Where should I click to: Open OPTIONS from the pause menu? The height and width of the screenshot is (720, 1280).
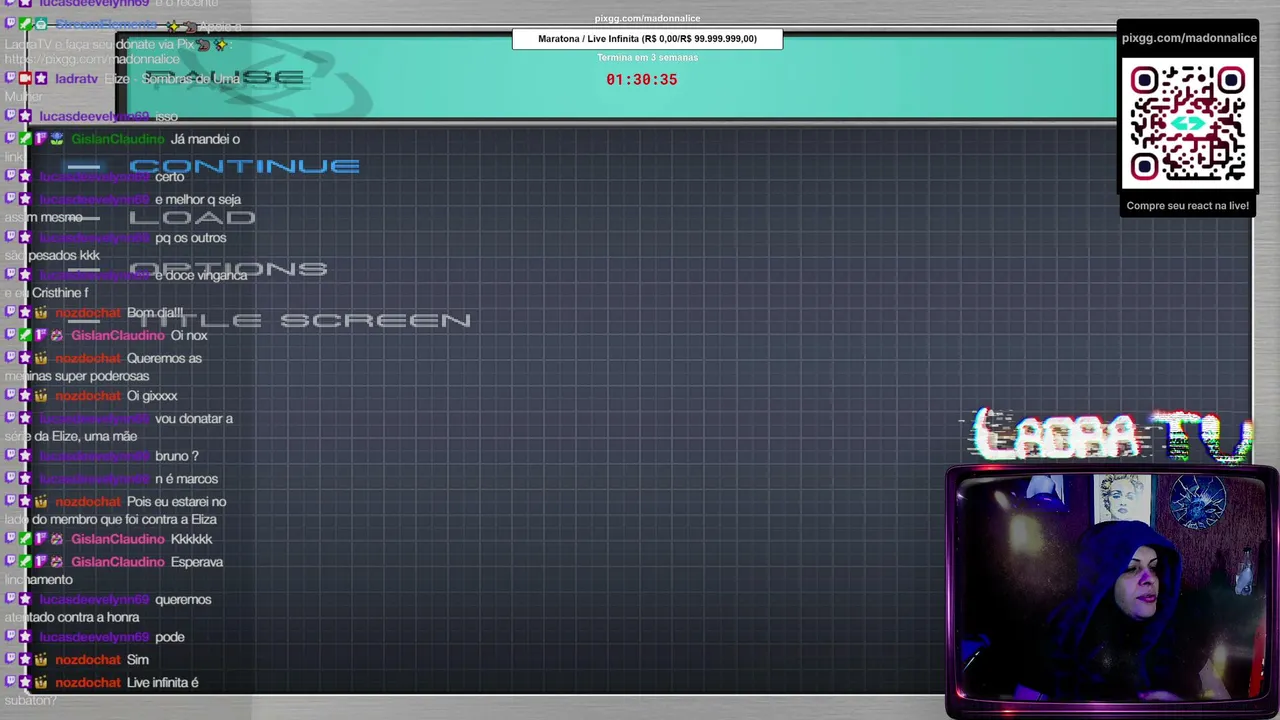(x=228, y=269)
